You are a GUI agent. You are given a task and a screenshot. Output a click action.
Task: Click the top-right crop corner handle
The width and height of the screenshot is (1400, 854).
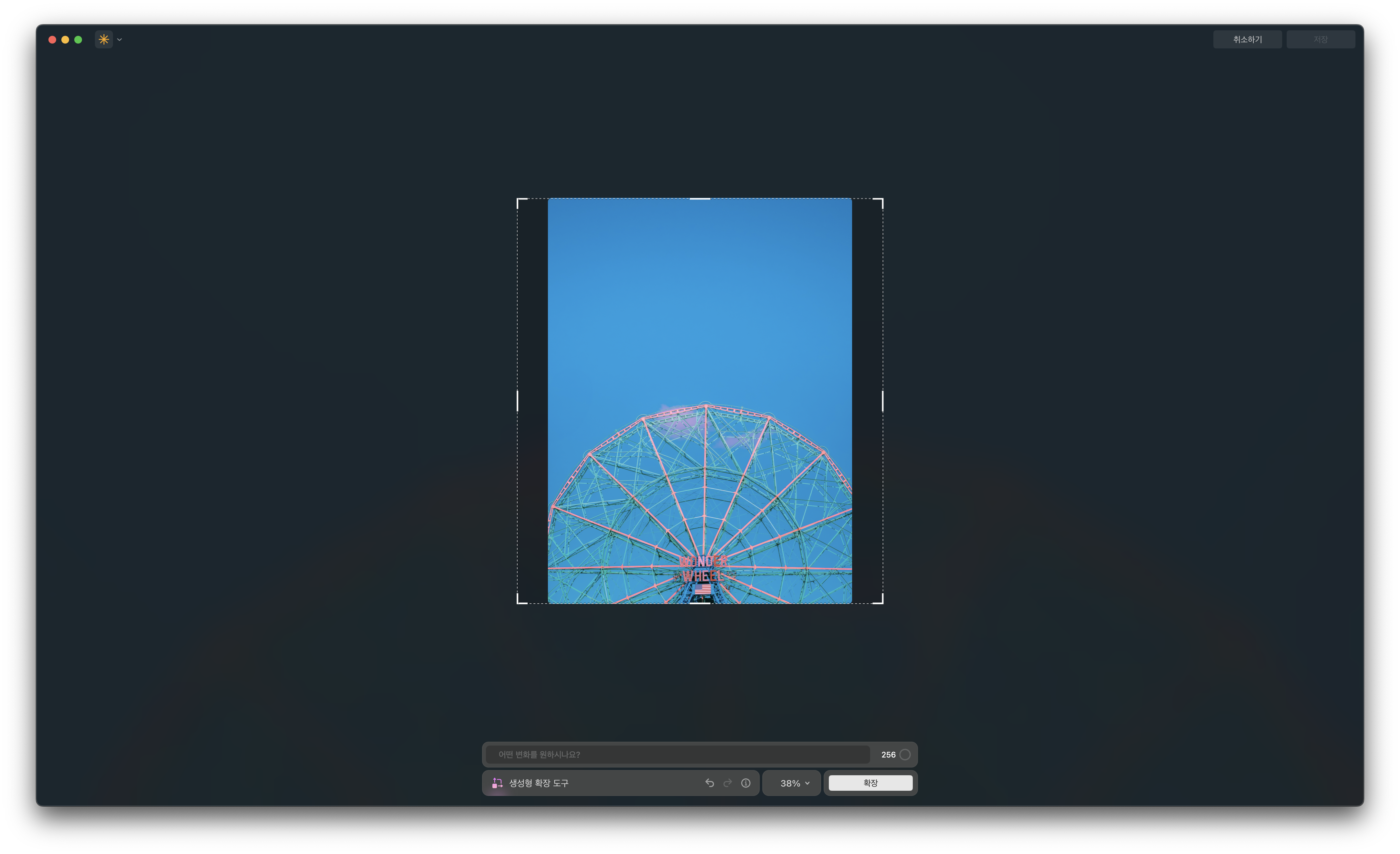click(x=881, y=200)
